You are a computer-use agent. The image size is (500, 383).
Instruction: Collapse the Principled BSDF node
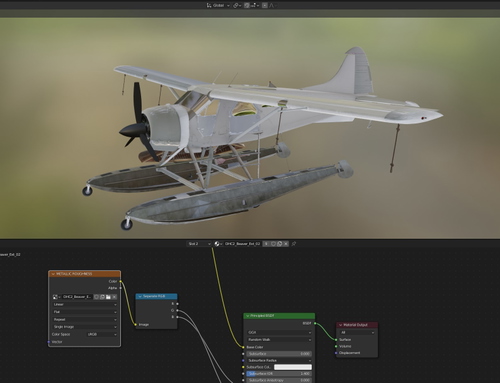[248, 316]
